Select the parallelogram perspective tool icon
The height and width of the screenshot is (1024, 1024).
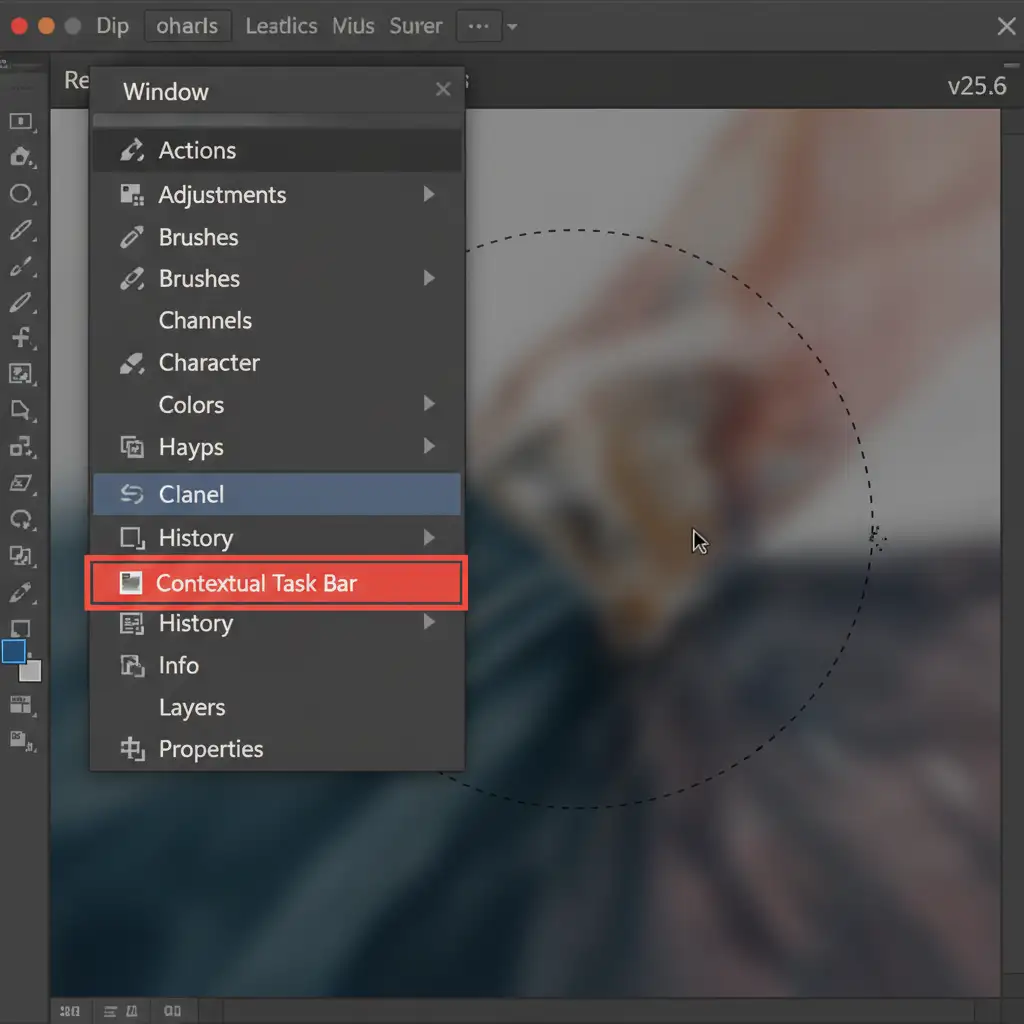(21, 484)
